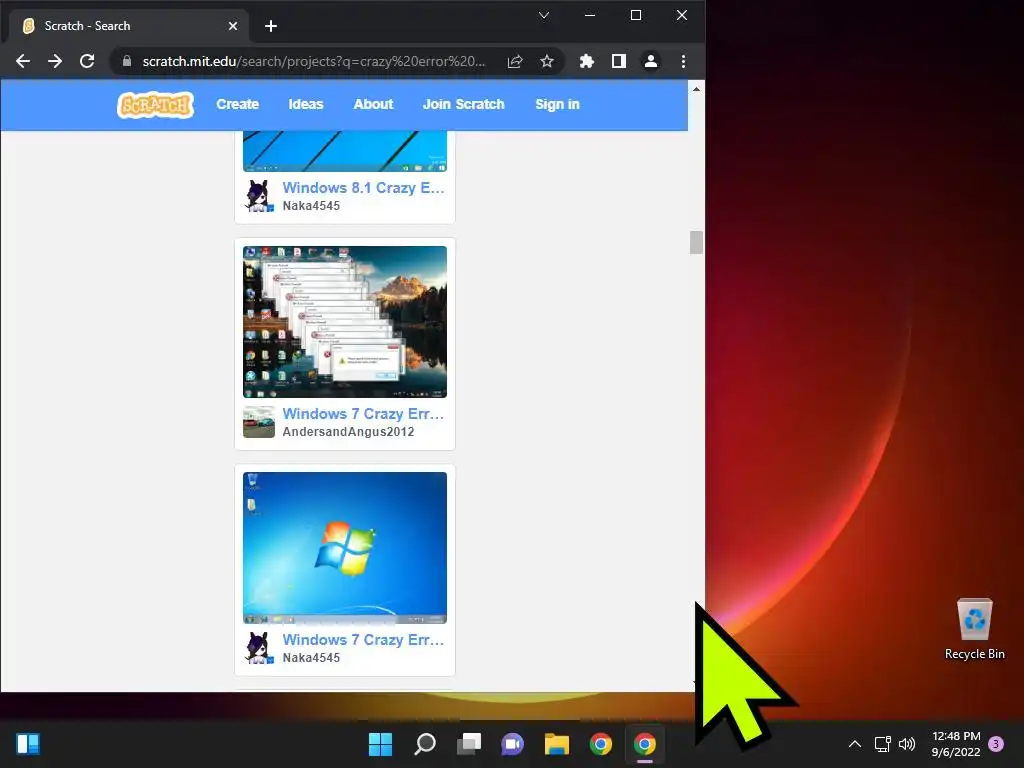The image size is (1024, 768).
Task: Open Windows 8.1 project thumbnail image
Action: click(345, 151)
